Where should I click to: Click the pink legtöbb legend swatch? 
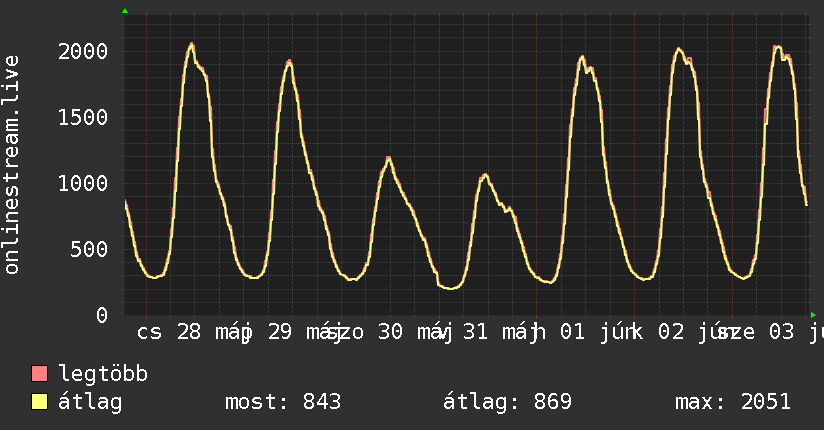(x=39, y=374)
